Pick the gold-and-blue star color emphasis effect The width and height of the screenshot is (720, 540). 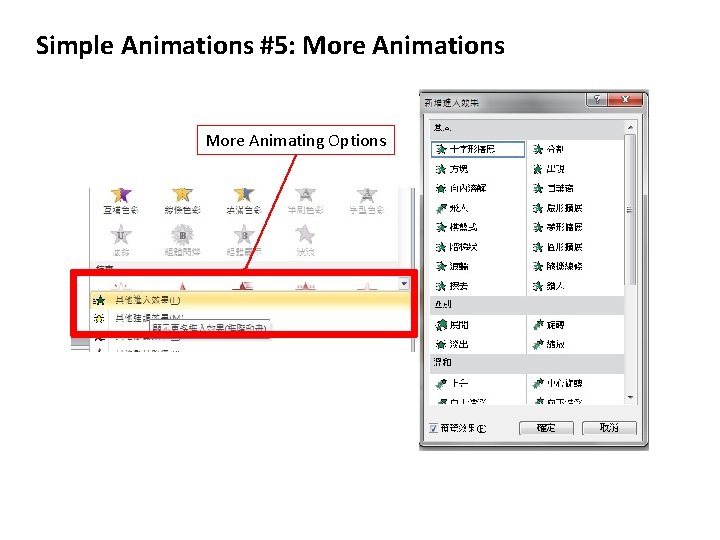point(244,201)
